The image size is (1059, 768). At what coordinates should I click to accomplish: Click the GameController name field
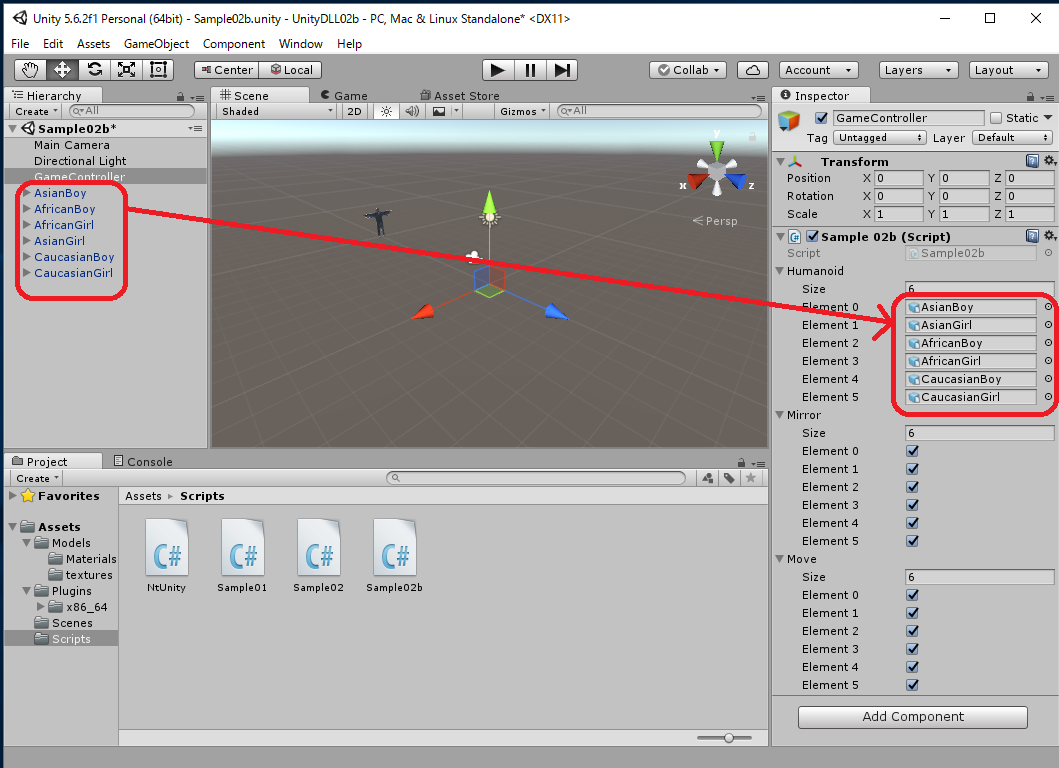pos(908,118)
